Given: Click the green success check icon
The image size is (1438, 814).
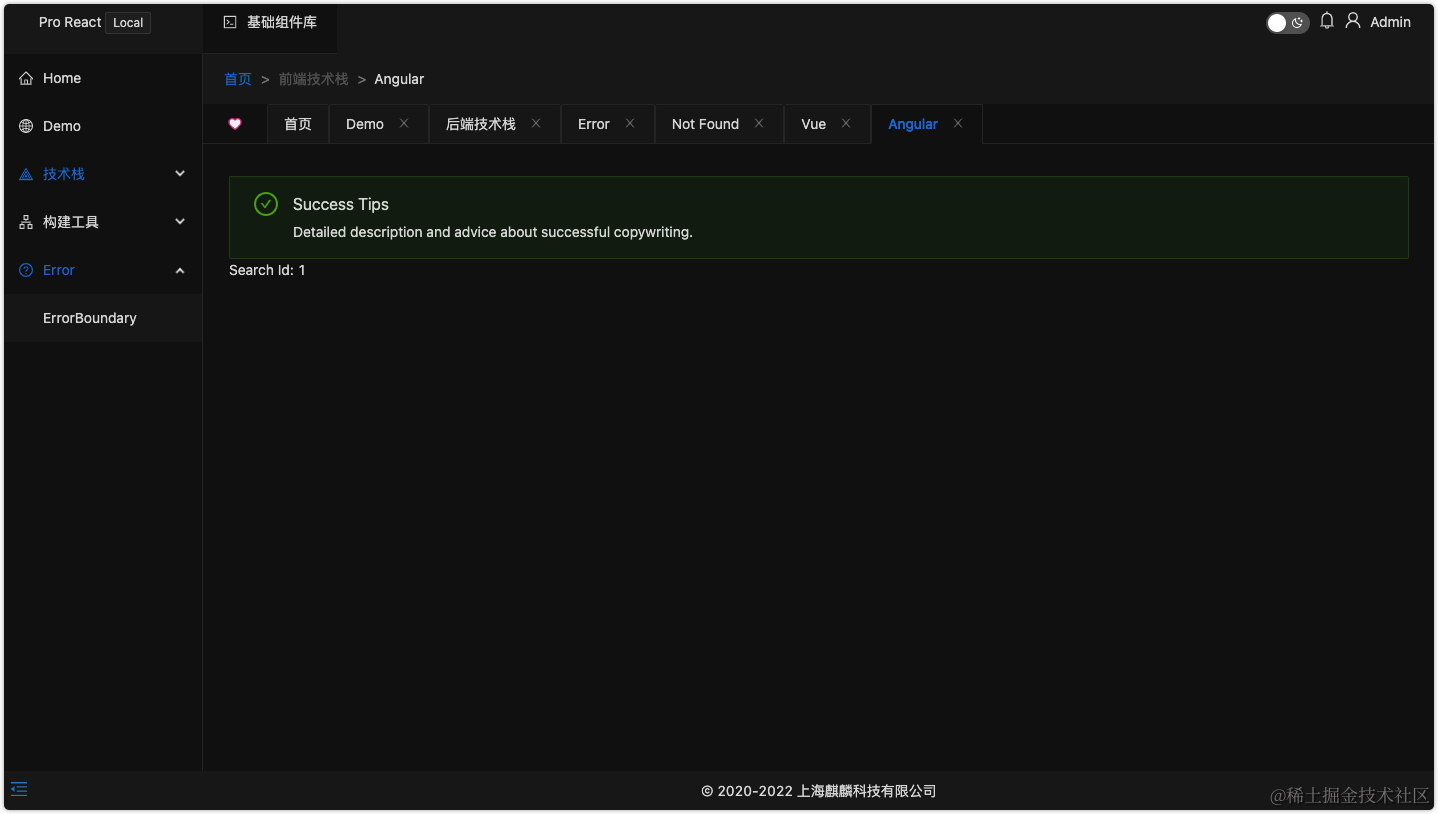Looking at the screenshot, I should point(266,204).
